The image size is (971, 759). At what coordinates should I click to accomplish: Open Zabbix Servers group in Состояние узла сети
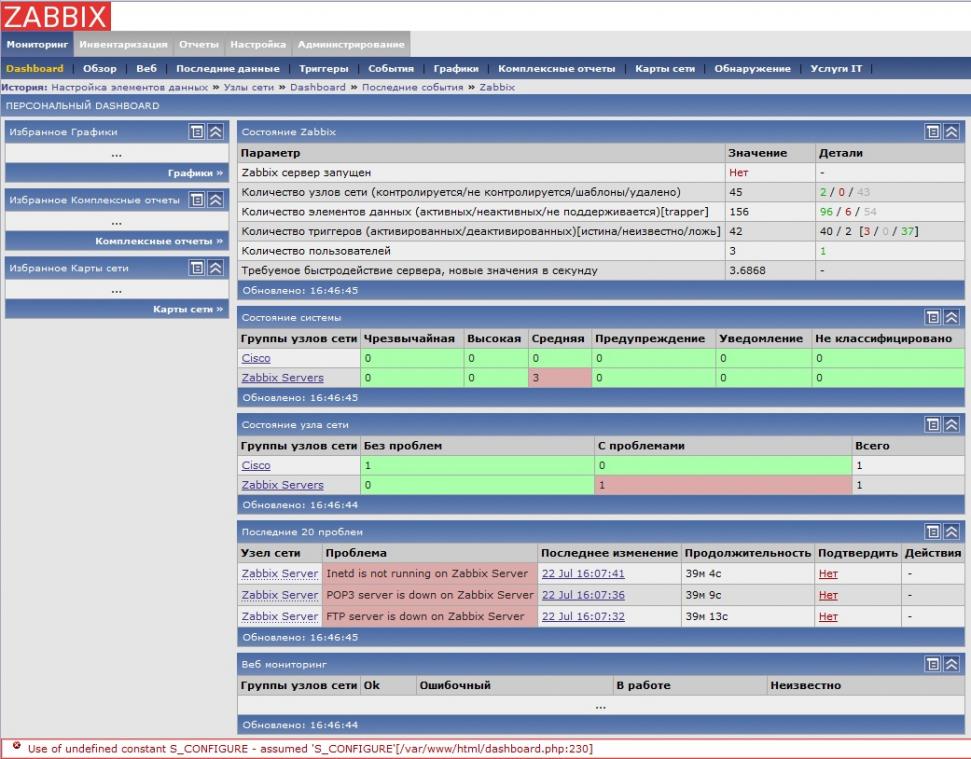coord(282,485)
